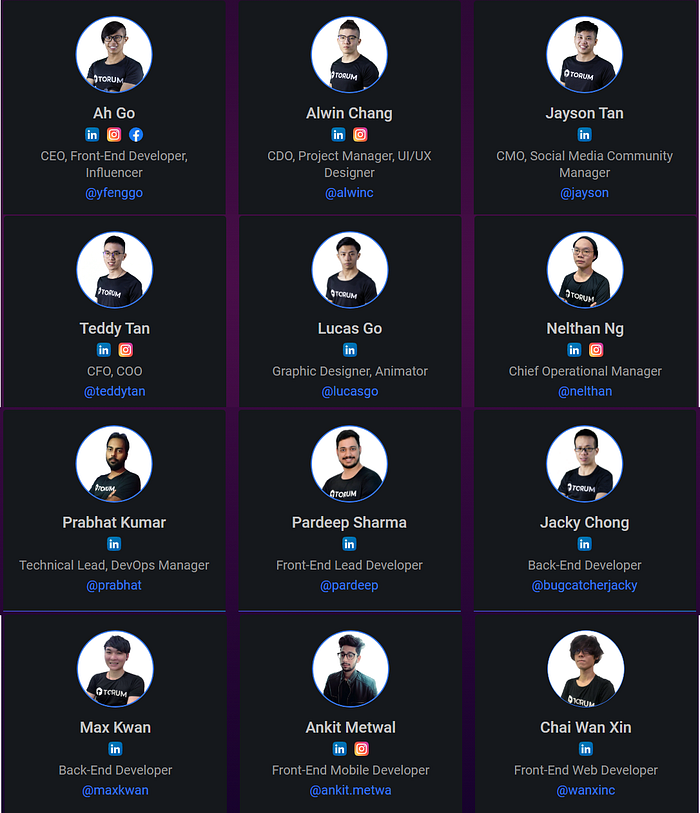
Task: Click Alwin Chang's Instagram icon
Action: coord(360,135)
